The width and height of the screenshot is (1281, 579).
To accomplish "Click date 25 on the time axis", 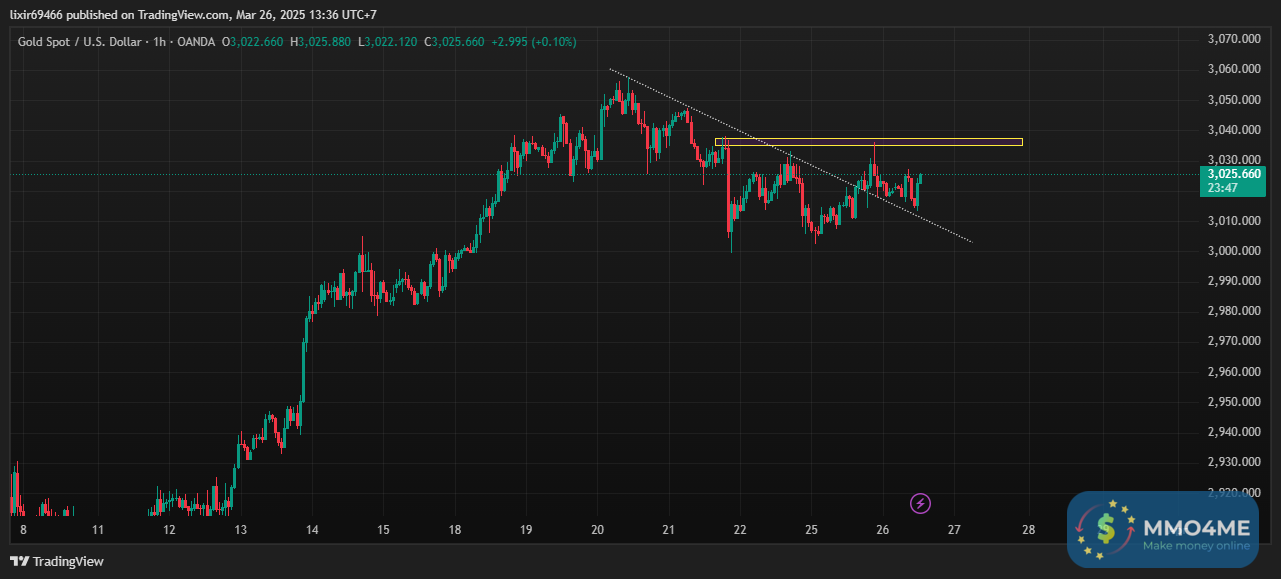I will point(812,530).
